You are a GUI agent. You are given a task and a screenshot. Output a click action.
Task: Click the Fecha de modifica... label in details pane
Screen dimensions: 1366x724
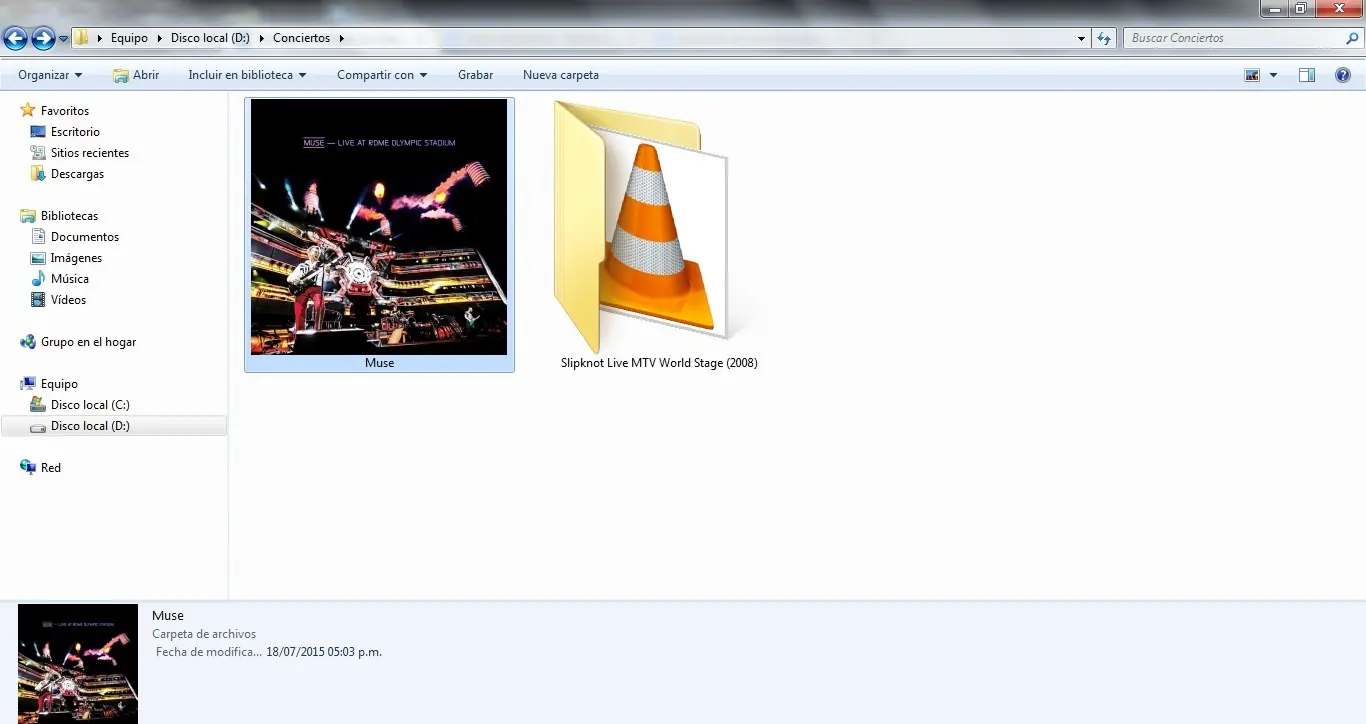point(209,652)
